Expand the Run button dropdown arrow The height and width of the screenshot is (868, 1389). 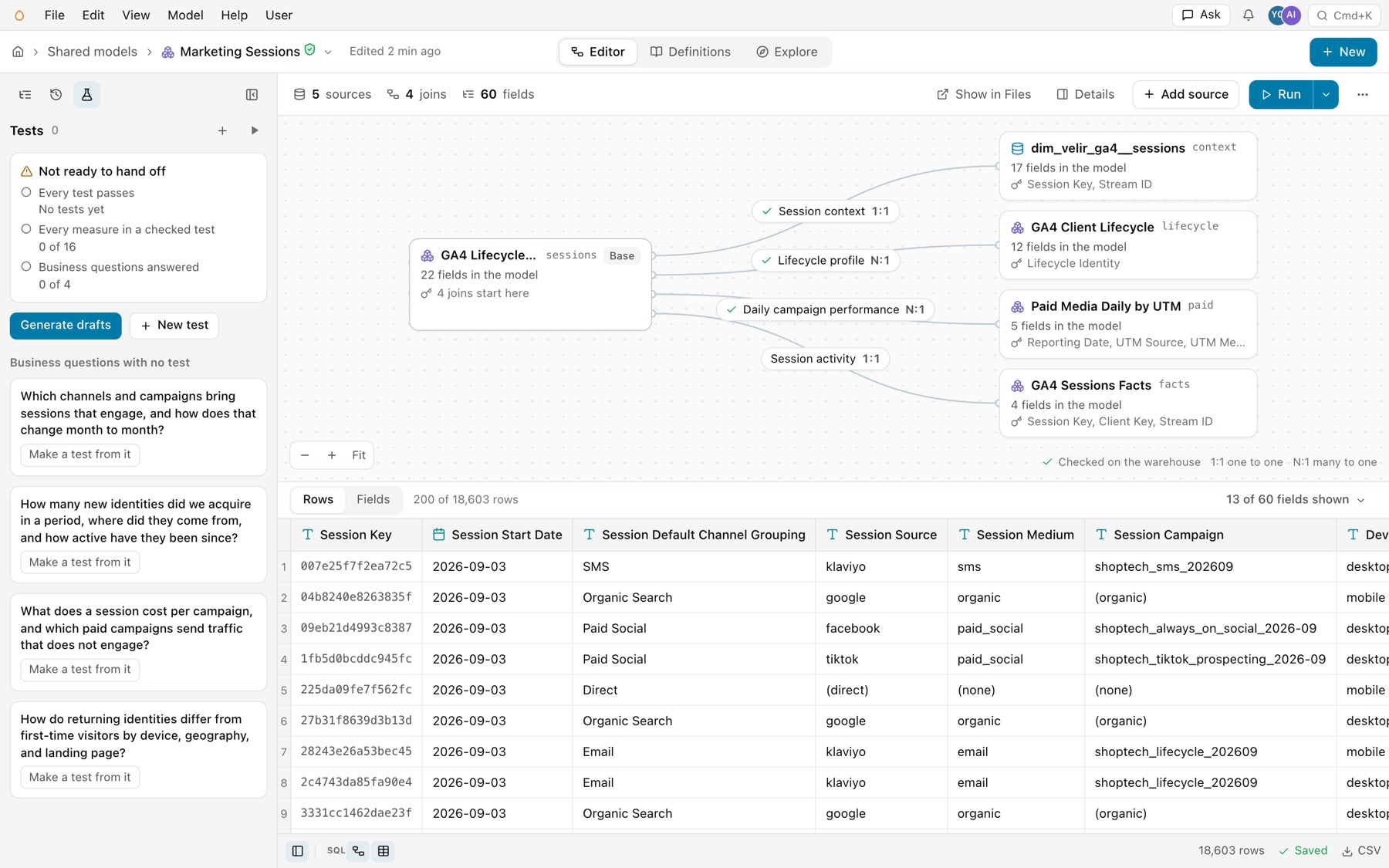pos(1326,94)
